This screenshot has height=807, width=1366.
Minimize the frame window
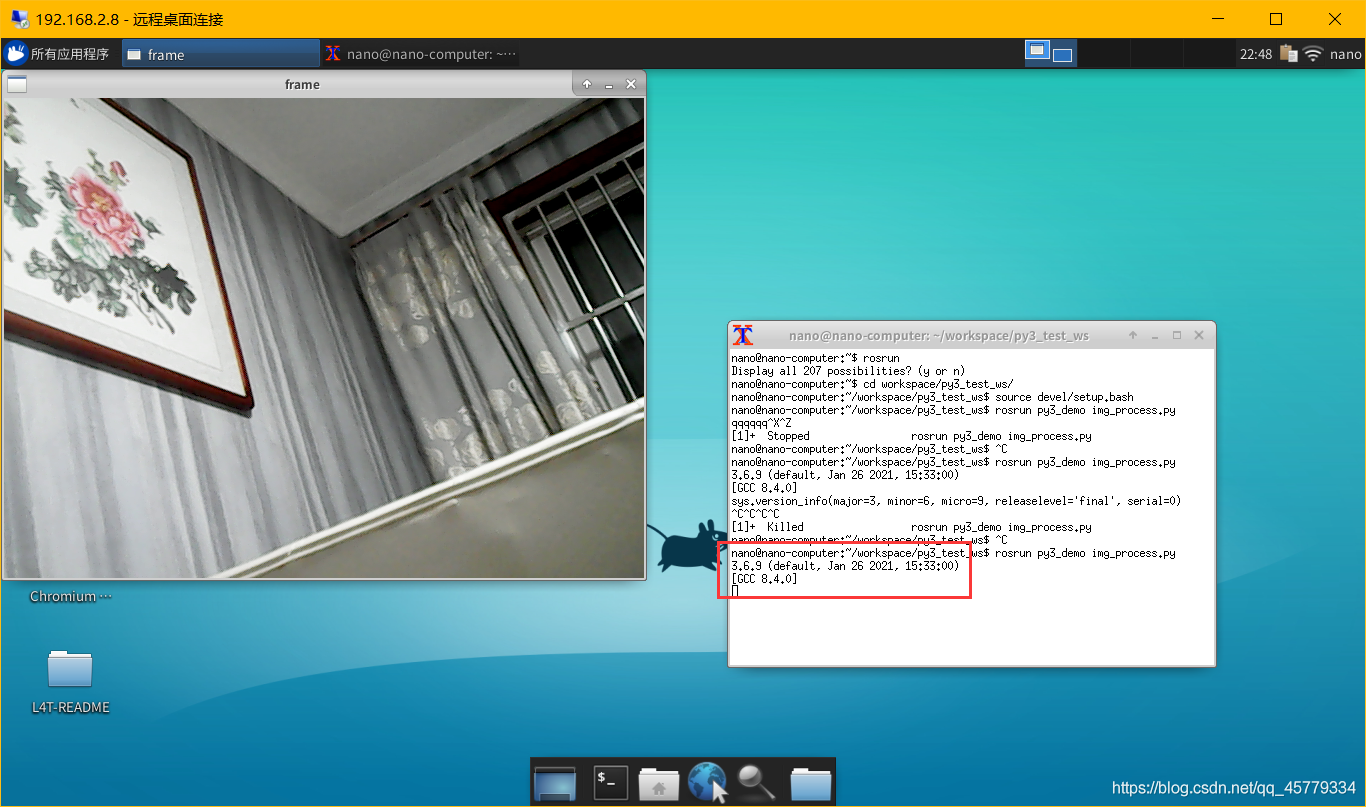coord(609,85)
